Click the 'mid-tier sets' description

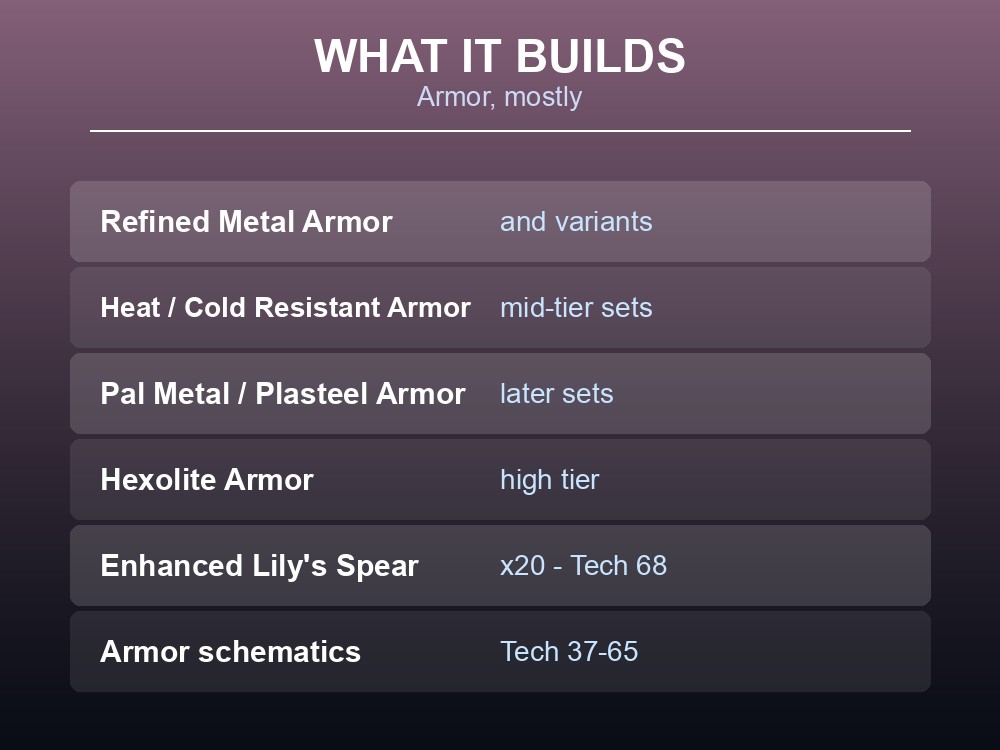(x=576, y=307)
